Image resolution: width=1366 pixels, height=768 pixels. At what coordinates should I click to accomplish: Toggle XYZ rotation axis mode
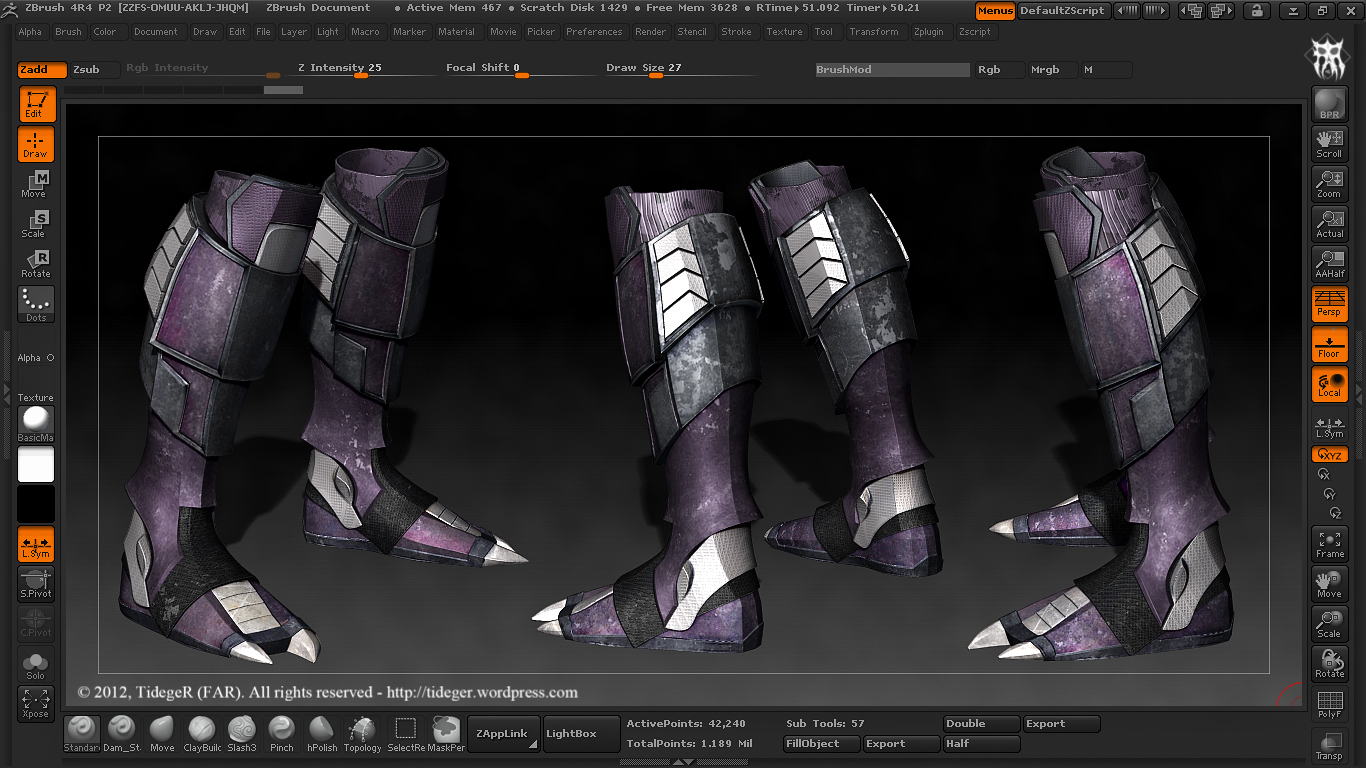coord(1329,455)
